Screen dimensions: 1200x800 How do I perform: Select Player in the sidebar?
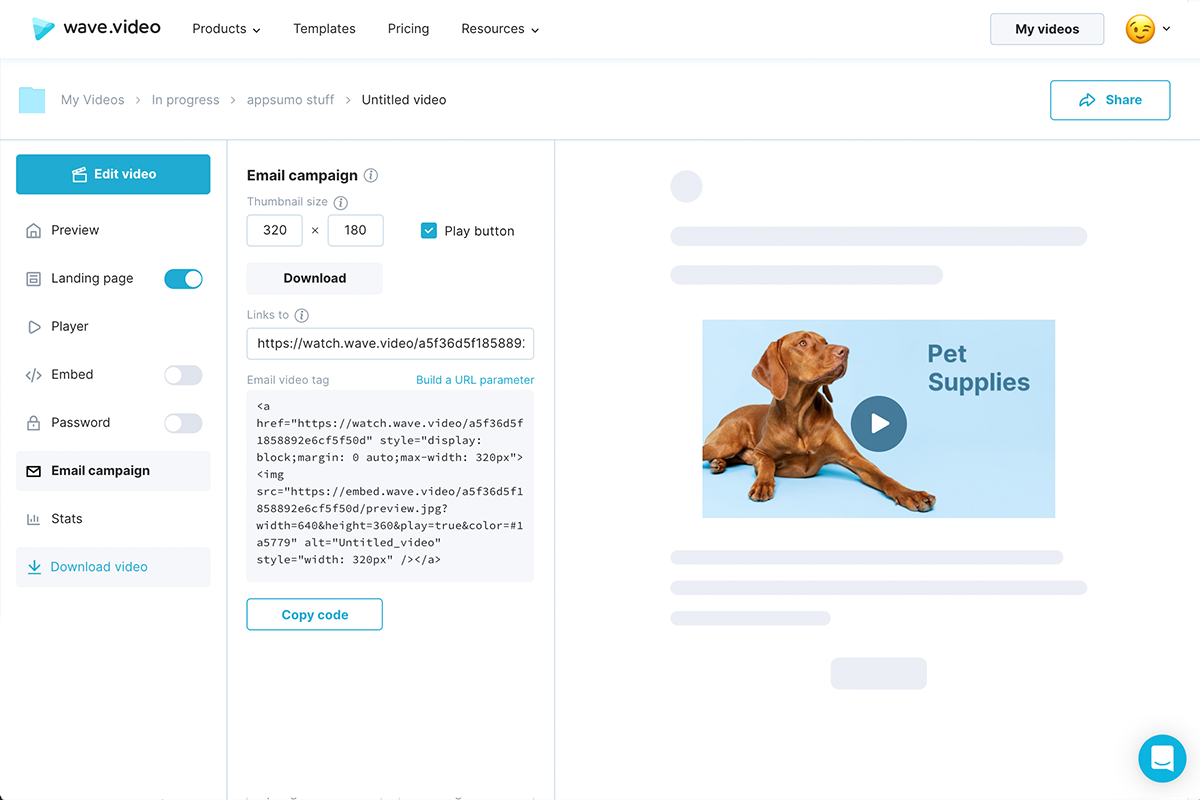(70, 327)
